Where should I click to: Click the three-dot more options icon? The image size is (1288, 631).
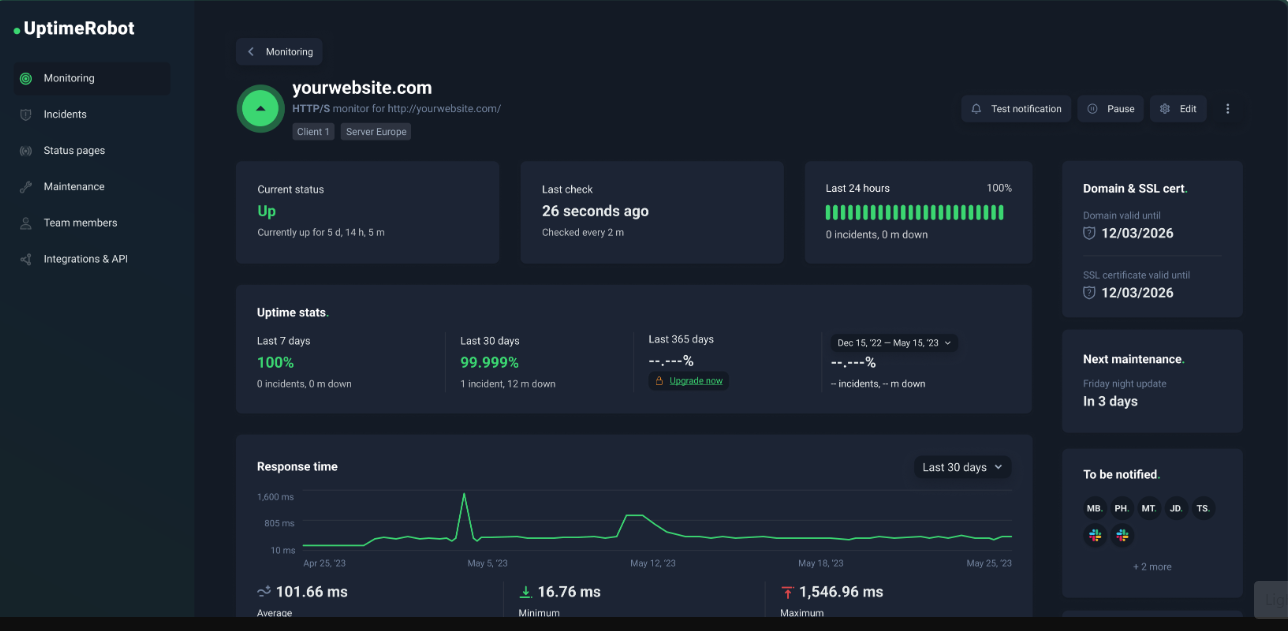tap(1228, 109)
